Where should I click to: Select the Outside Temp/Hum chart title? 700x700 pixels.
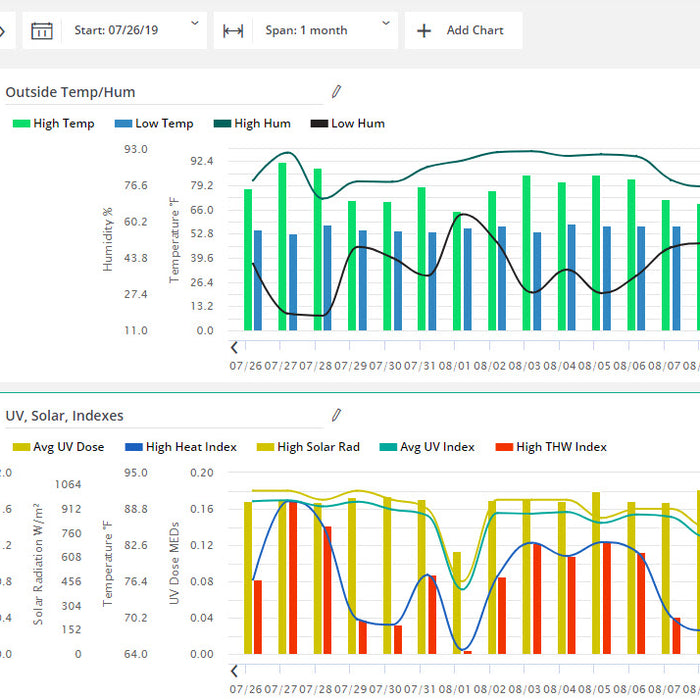tap(70, 92)
